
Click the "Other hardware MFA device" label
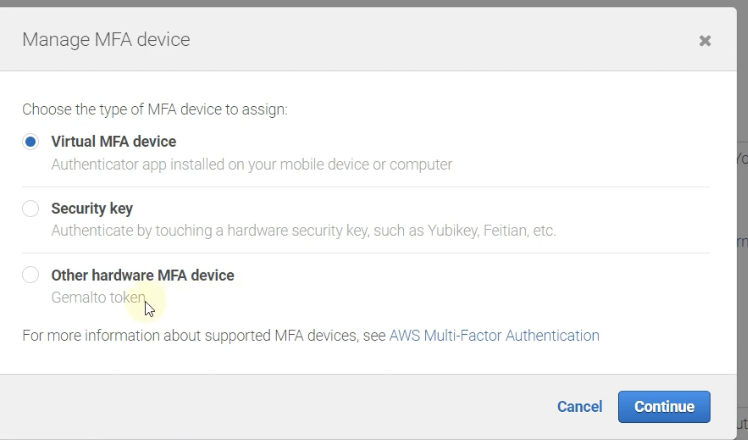(142, 275)
